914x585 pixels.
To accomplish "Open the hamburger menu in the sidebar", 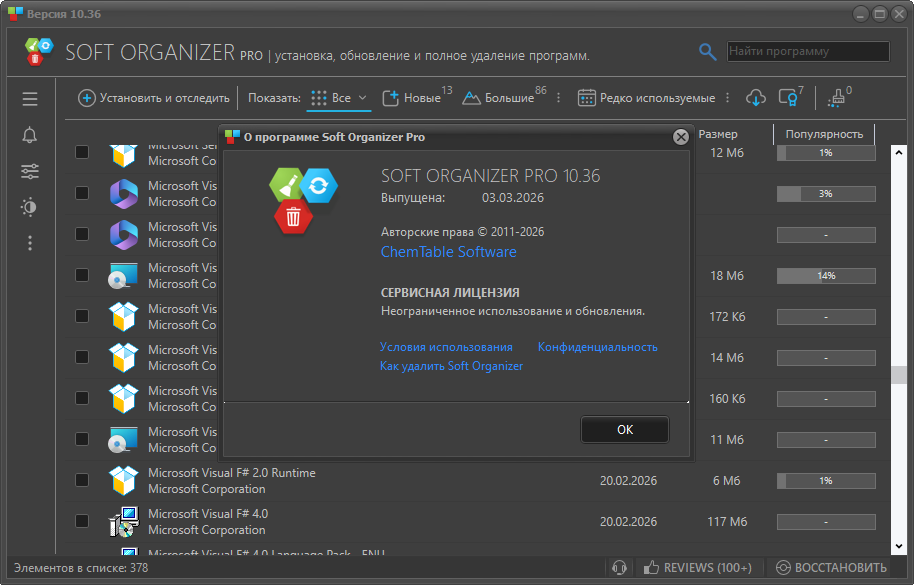I will pos(30,99).
